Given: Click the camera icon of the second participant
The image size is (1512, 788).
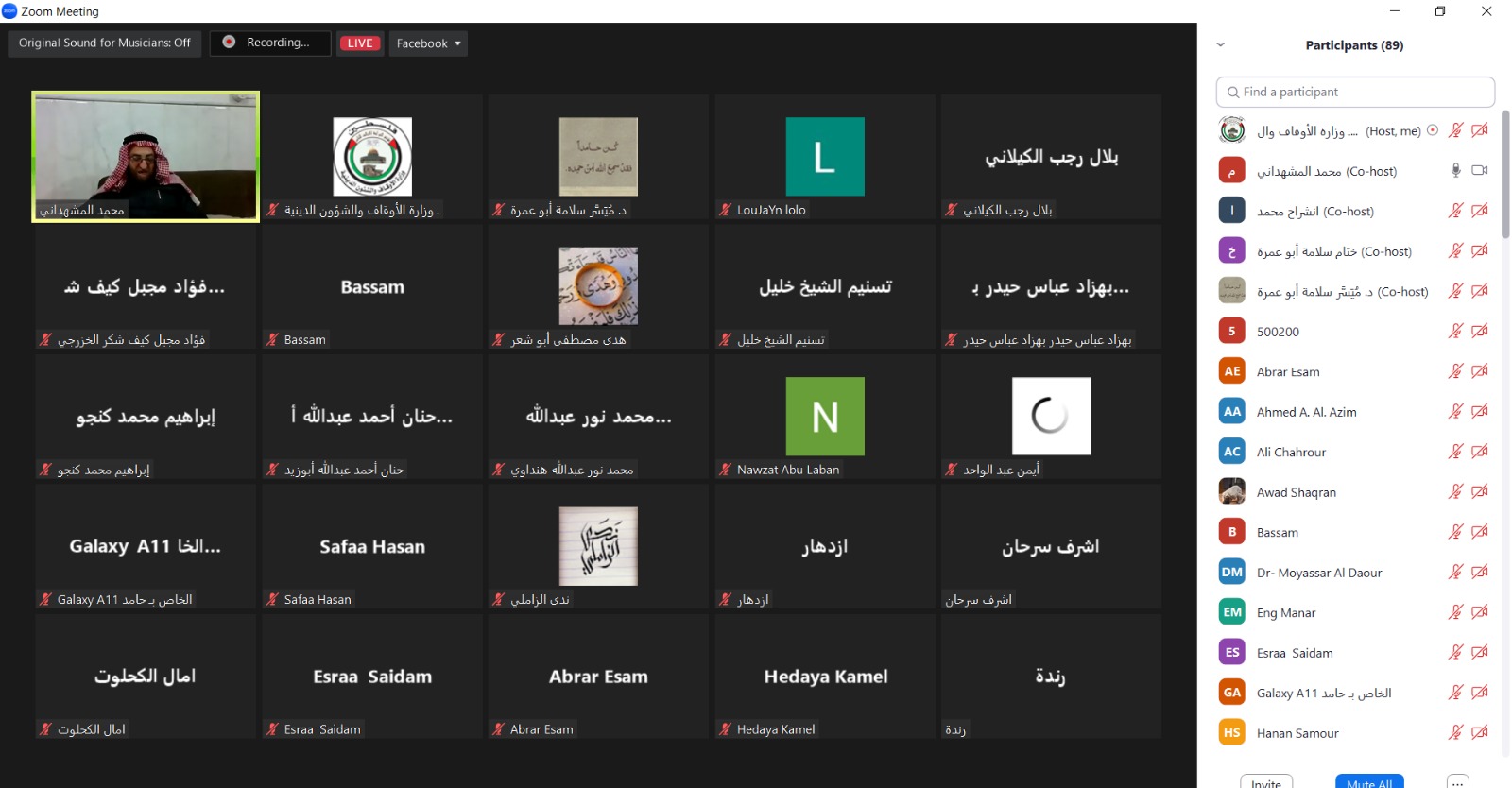Looking at the screenshot, I should pos(1480,170).
